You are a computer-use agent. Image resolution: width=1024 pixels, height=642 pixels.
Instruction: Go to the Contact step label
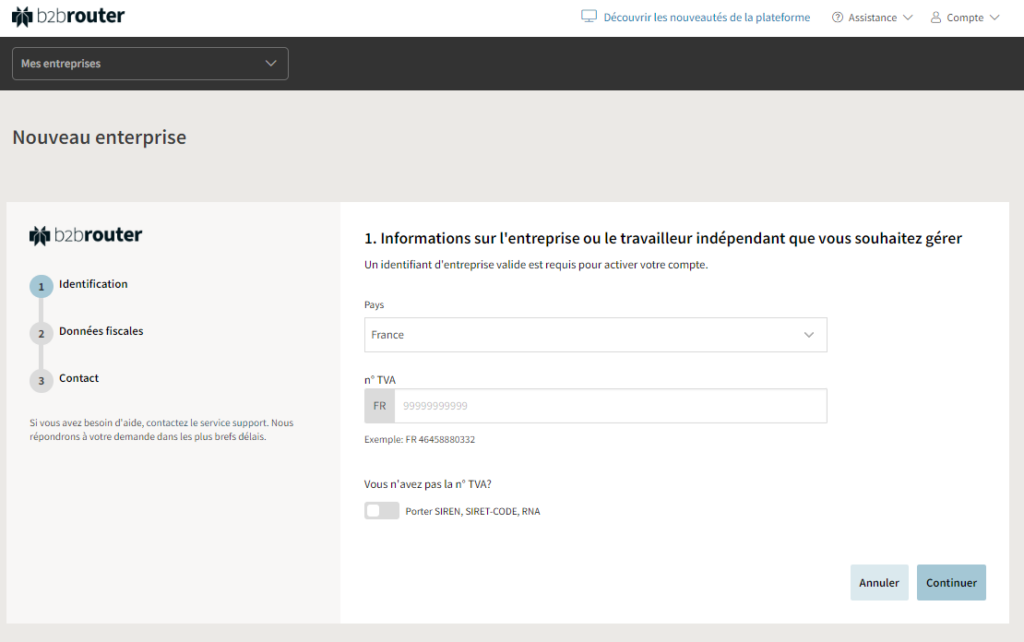(79, 378)
